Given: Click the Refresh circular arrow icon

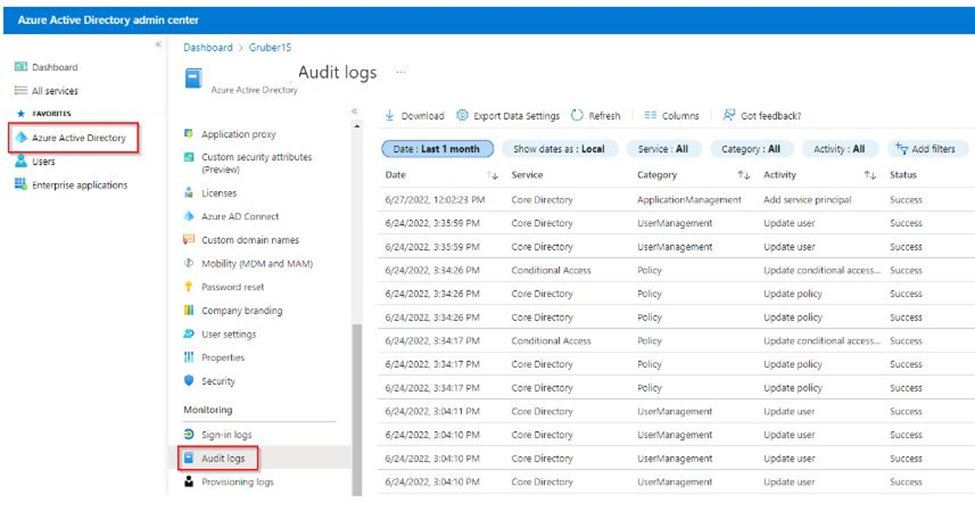Looking at the screenshot, I should 577,115.
